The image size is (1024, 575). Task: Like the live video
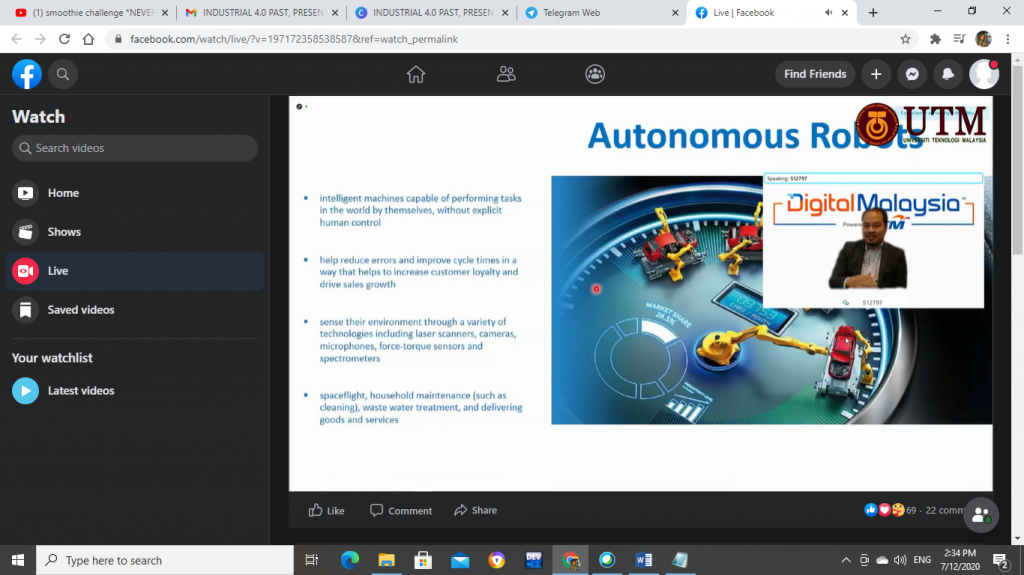[x=326, y=510]
